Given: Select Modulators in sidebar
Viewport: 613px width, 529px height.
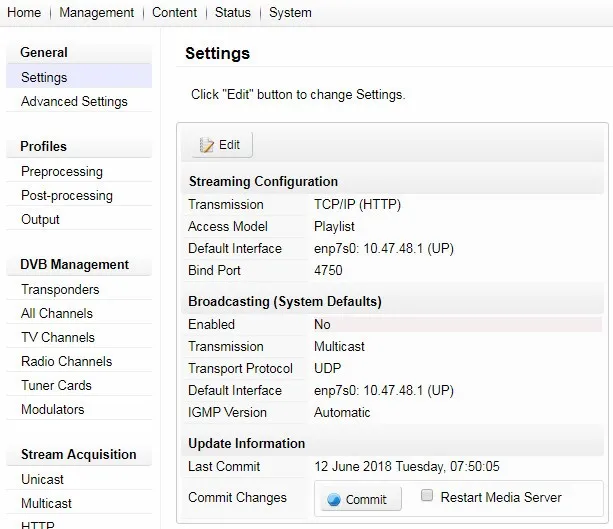Looking at the screenshot, I should pos(53,409).
